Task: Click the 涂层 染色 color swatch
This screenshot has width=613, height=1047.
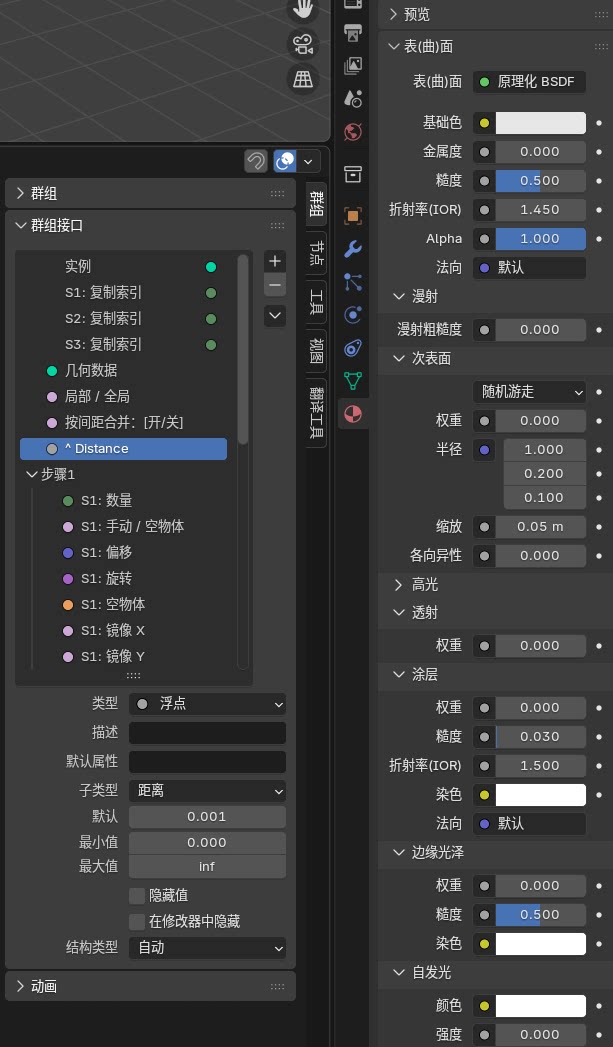Action: click(x=541, y=795)
